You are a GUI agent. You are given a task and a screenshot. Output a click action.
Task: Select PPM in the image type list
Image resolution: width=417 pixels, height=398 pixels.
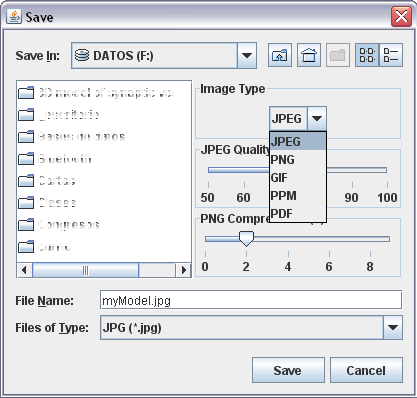pyautogui.click(x=298, y=196)
